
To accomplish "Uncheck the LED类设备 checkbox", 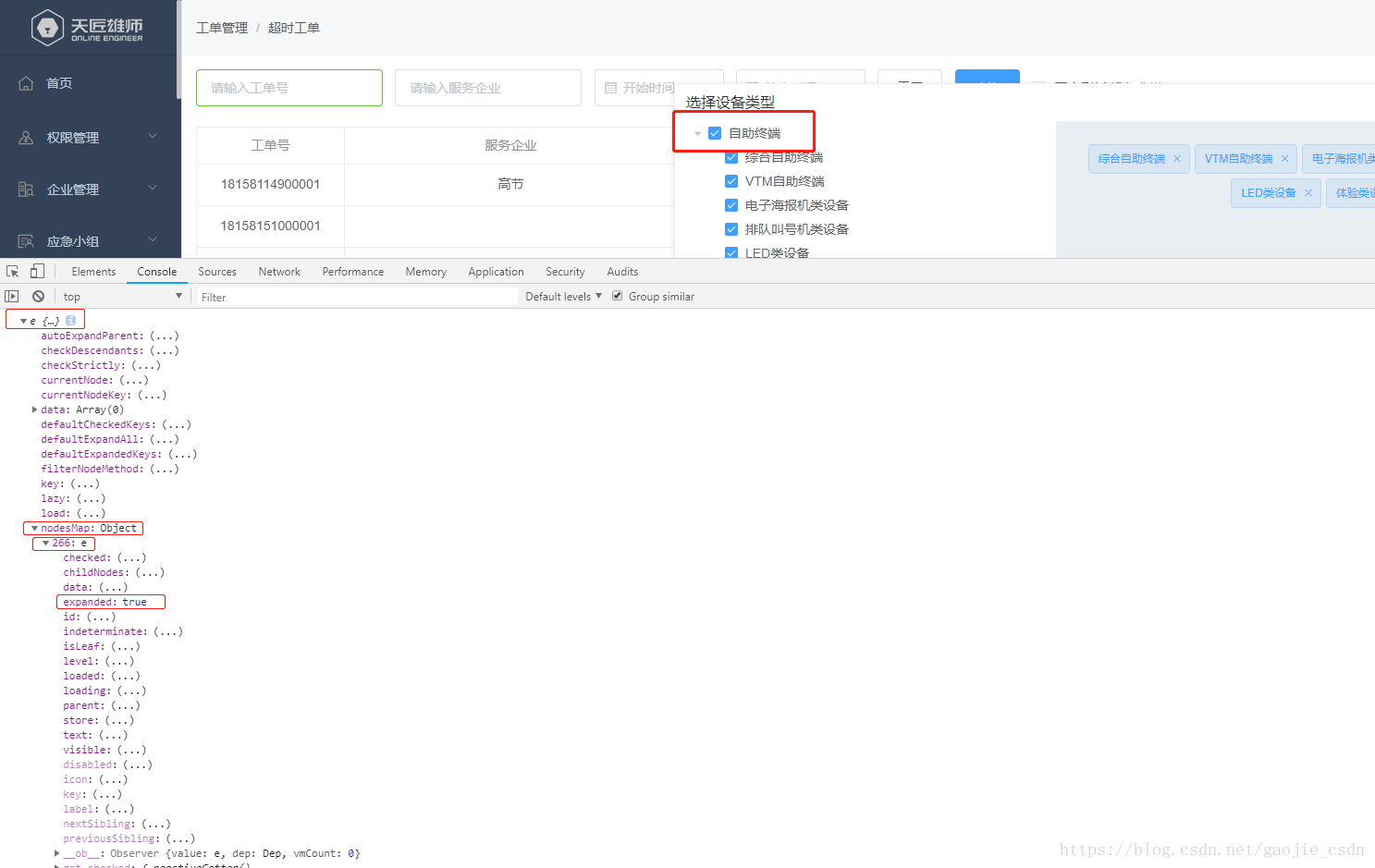I will (x=731, y=252).
